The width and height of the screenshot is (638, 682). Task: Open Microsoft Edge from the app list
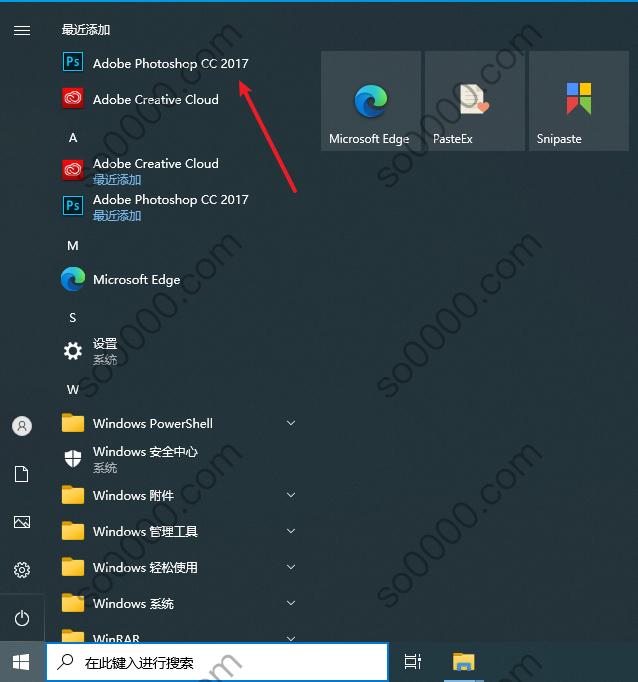178,279
